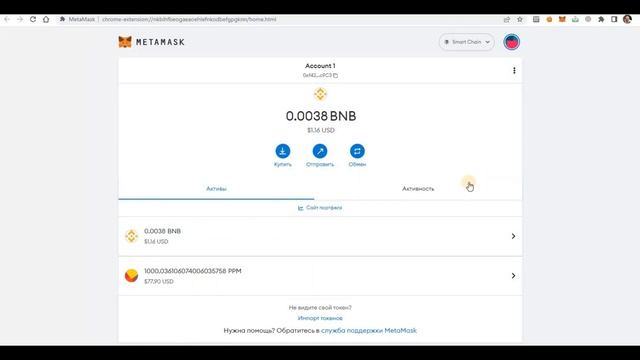640x360 pixels.
Task: Bookmark the page with the star icon
Action: point(520,19)
